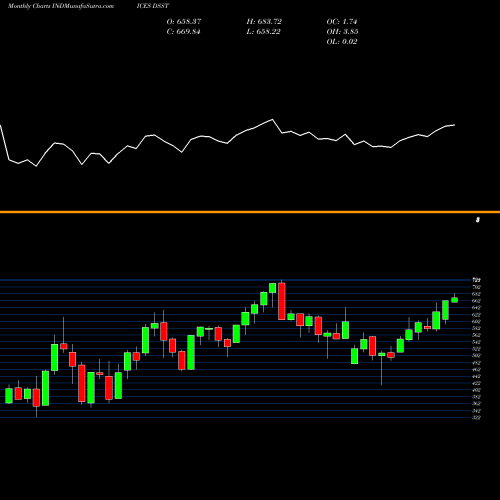Click the orange horizontal separator line
500x500 pixels.
(x=250, y=212)
